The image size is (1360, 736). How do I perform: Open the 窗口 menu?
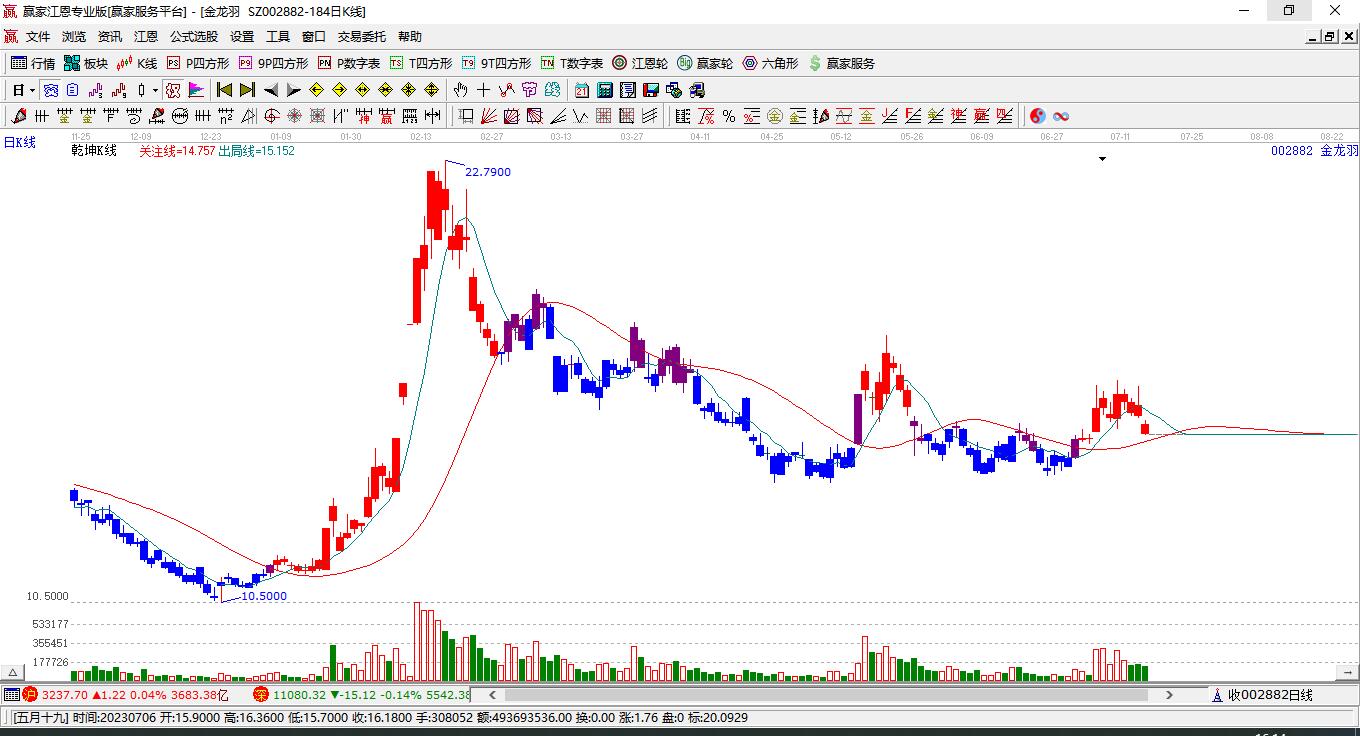[x=314, y=37]
